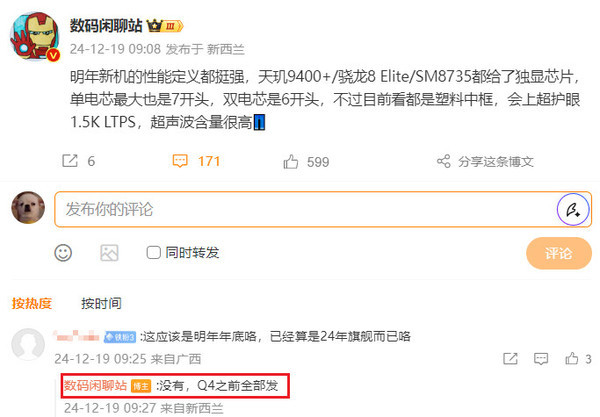Click the repost icon under the post
The height and width of the screenshot is (417, 600).
pos(70,161)
